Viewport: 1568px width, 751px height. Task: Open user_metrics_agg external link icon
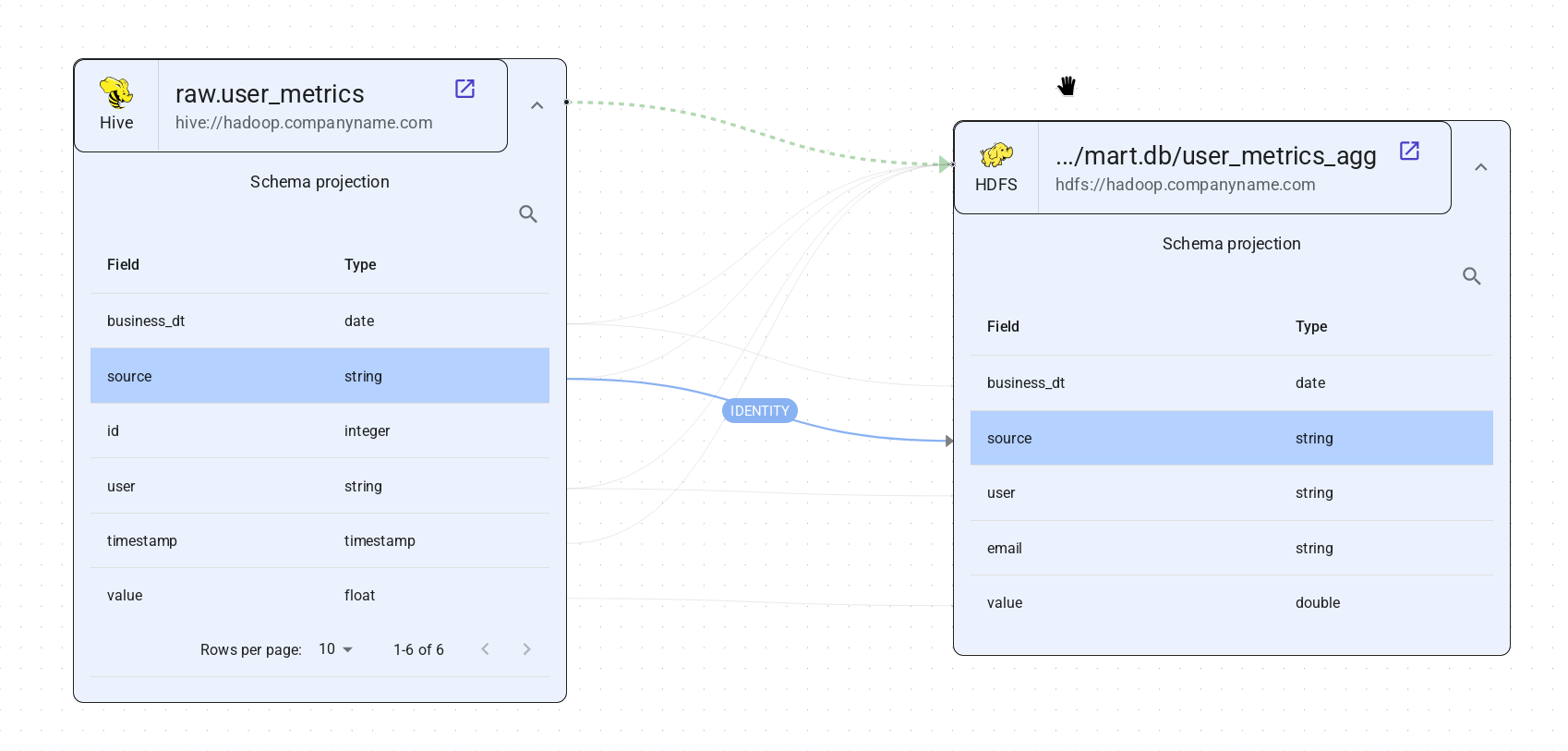tap(1409, 151)
